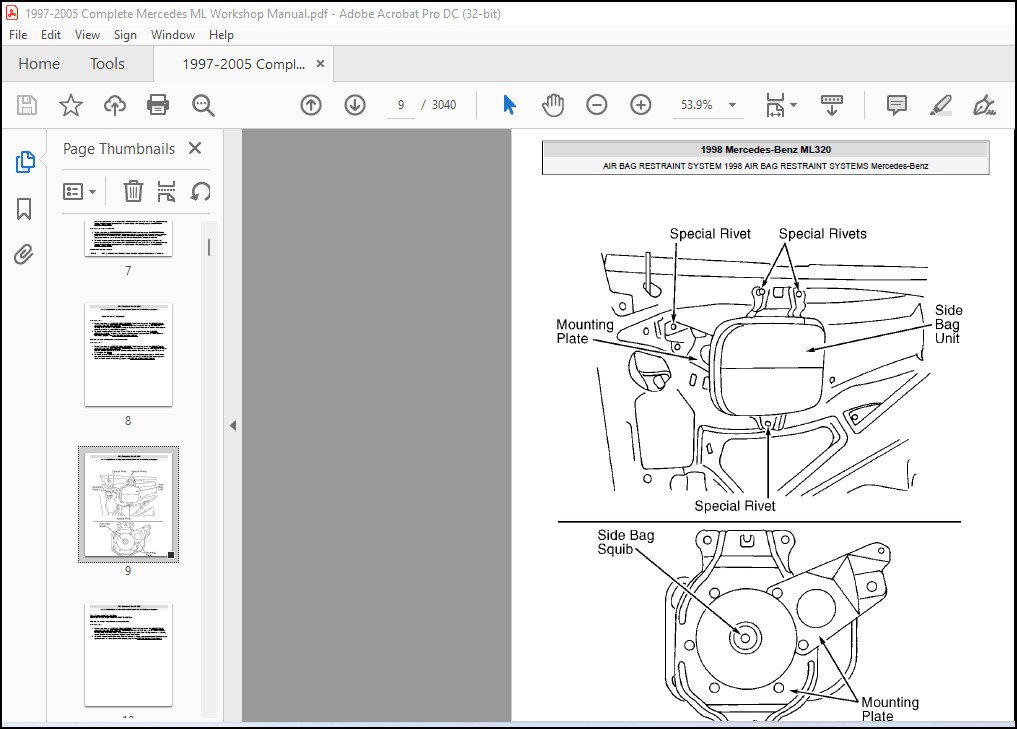Click the page number input field
The image size is (1017, 729).
click(401, 105)
